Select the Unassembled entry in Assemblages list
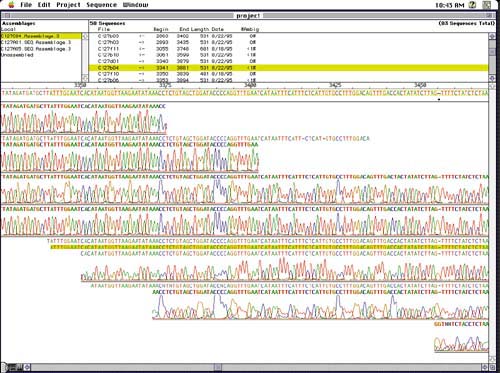The height and width of the screenshot is (373, 500). coord(17,55)
